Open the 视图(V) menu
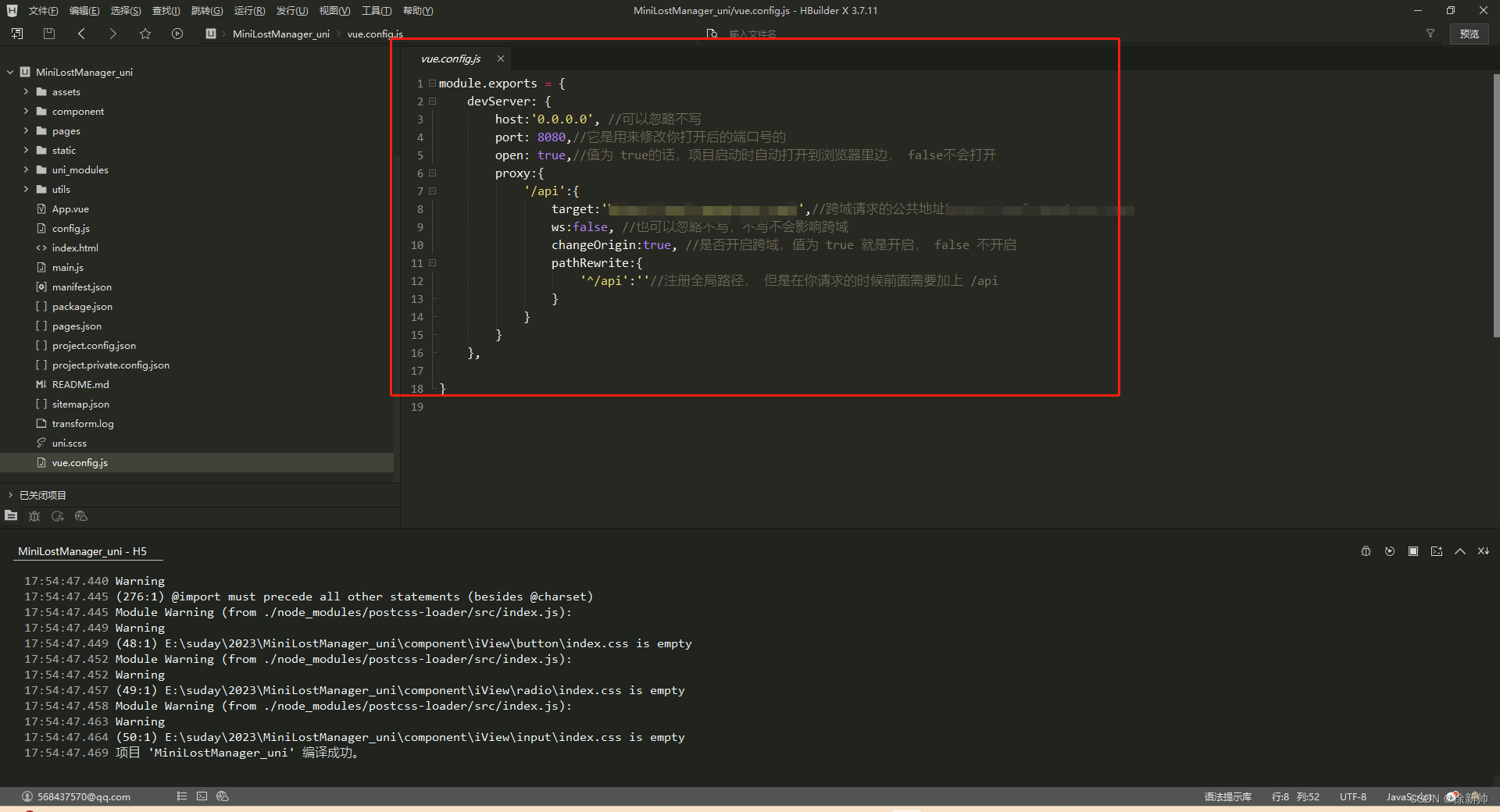The width and height of the screenshot is (1500, 812). coord(334,10)
